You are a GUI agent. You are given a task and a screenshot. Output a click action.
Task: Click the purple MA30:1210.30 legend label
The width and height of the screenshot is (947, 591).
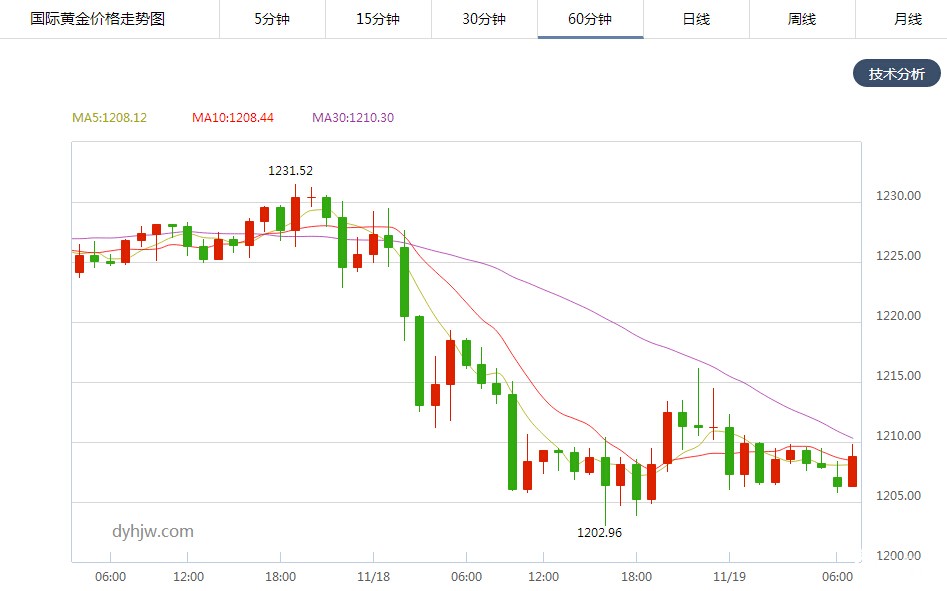click(x=353, y=118)
